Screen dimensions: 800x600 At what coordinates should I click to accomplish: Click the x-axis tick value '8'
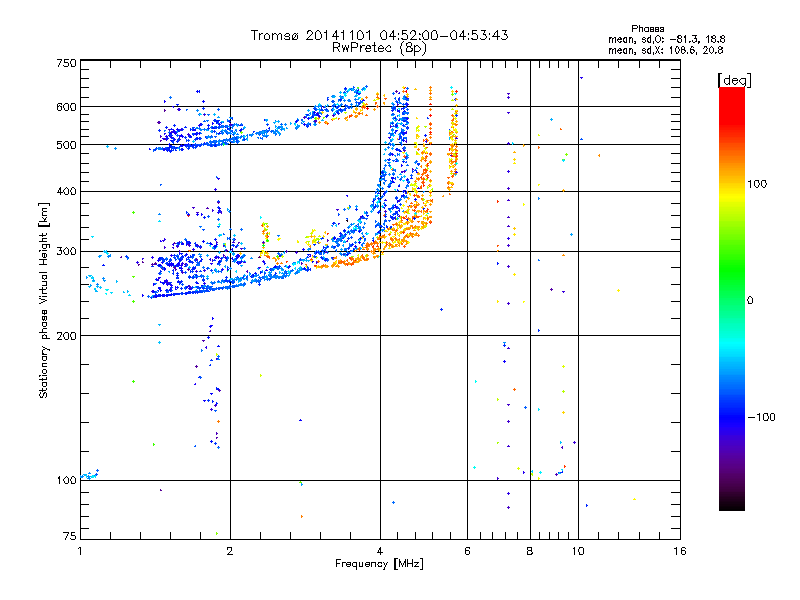(x=530, y=551)
